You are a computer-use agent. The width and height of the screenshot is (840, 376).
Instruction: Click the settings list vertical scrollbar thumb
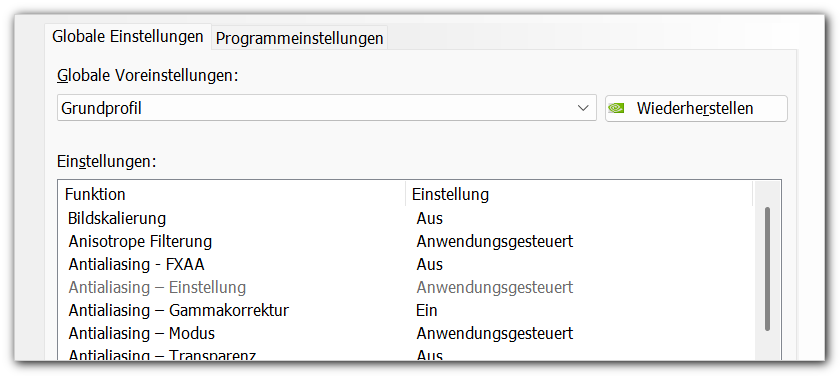[x=767, y=269]
